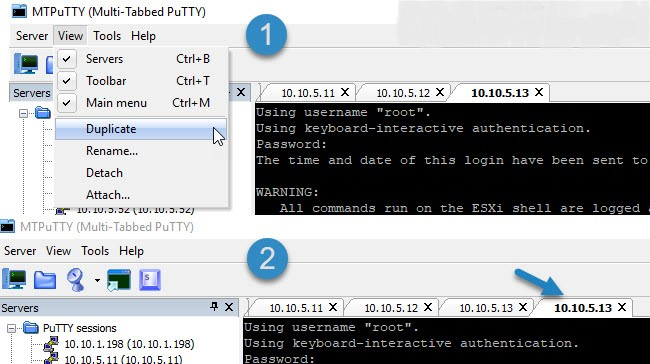The image size is (650, 364).
Task: Switch to 10.10.5.11 tab in lower window
Action: click(x=296, y=308)
